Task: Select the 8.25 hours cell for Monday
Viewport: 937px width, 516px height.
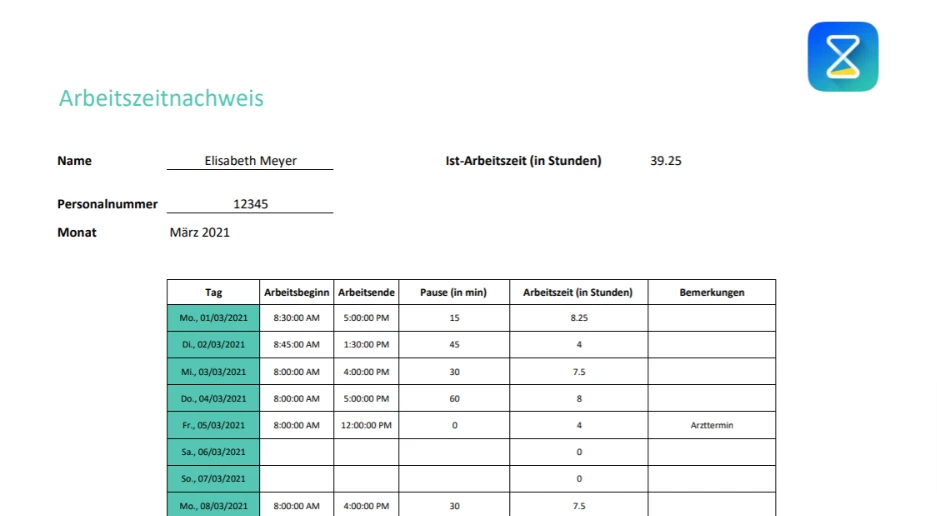Action: [578, 318]
